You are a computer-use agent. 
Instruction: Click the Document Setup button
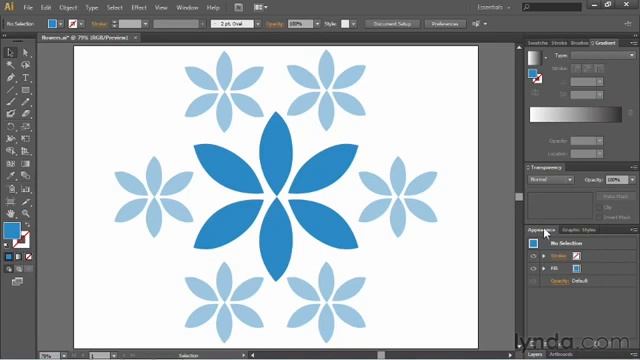(x=392, y=24)
